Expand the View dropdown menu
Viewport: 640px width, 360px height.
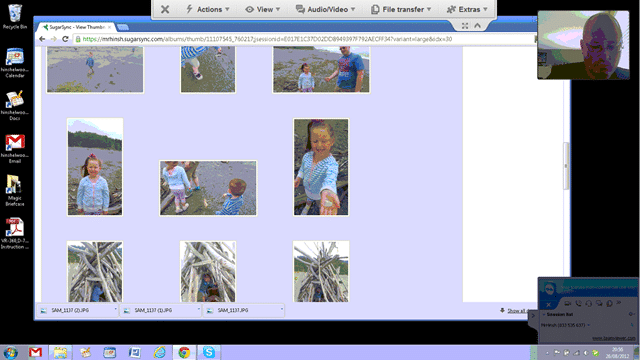pyautogui.click(x=262, y=9)
